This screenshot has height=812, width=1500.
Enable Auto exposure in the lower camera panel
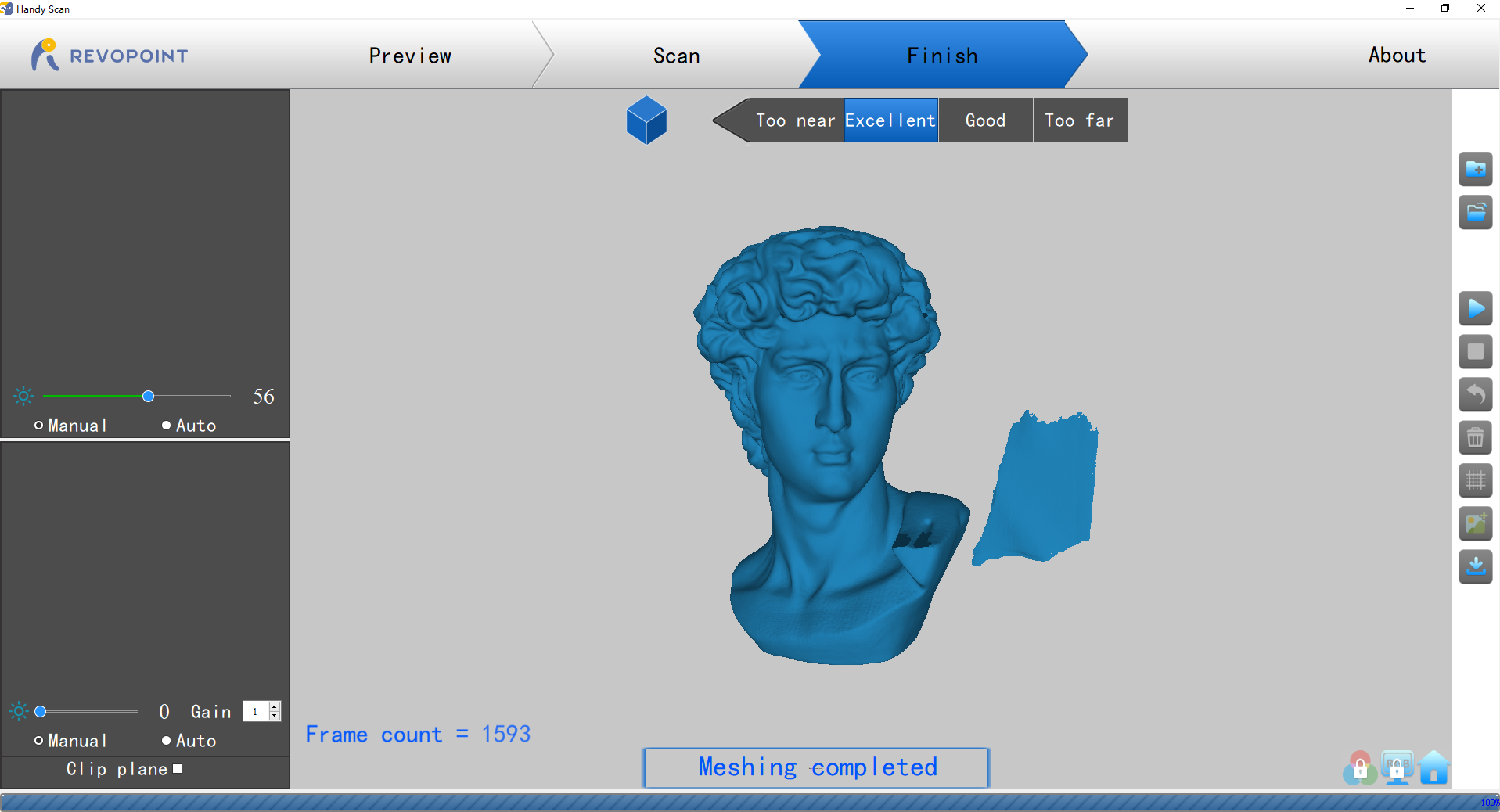pyautogui.click(x=165, y=740)
